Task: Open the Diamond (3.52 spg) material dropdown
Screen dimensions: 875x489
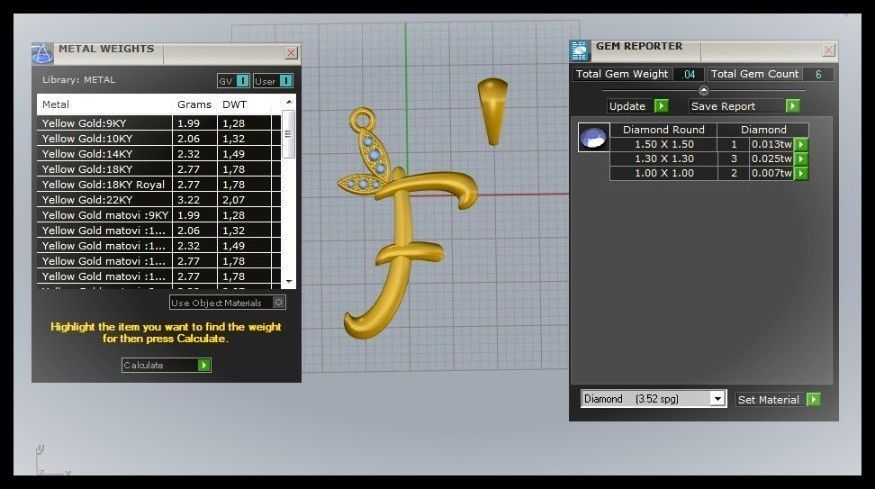Action: pyautogui.click(x=718, y=399)
